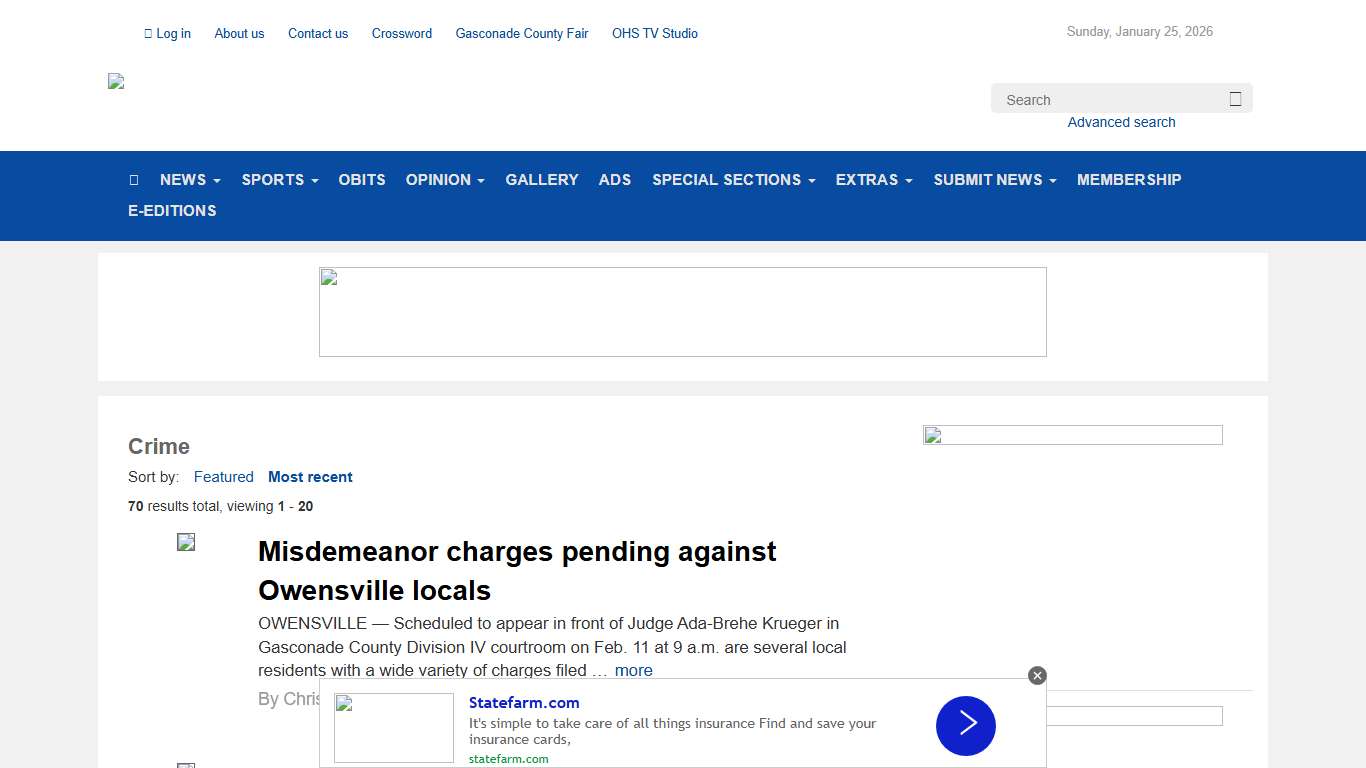The height and width of the screenshot is (768, 1366).
Task: Sort results by Featured
Action: pyautogui.click(x=223, y=477)
